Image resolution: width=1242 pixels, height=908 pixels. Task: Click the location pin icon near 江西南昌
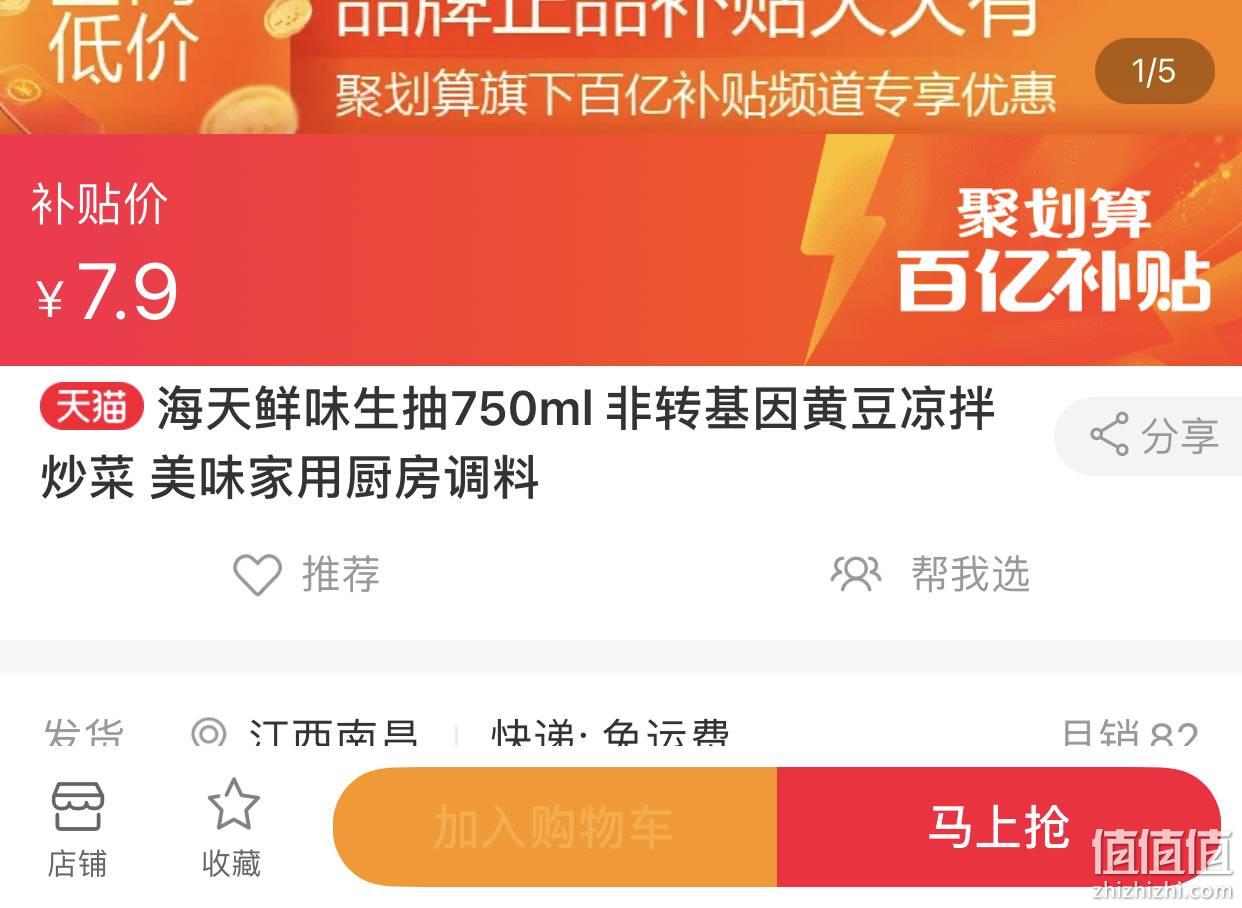209,736
